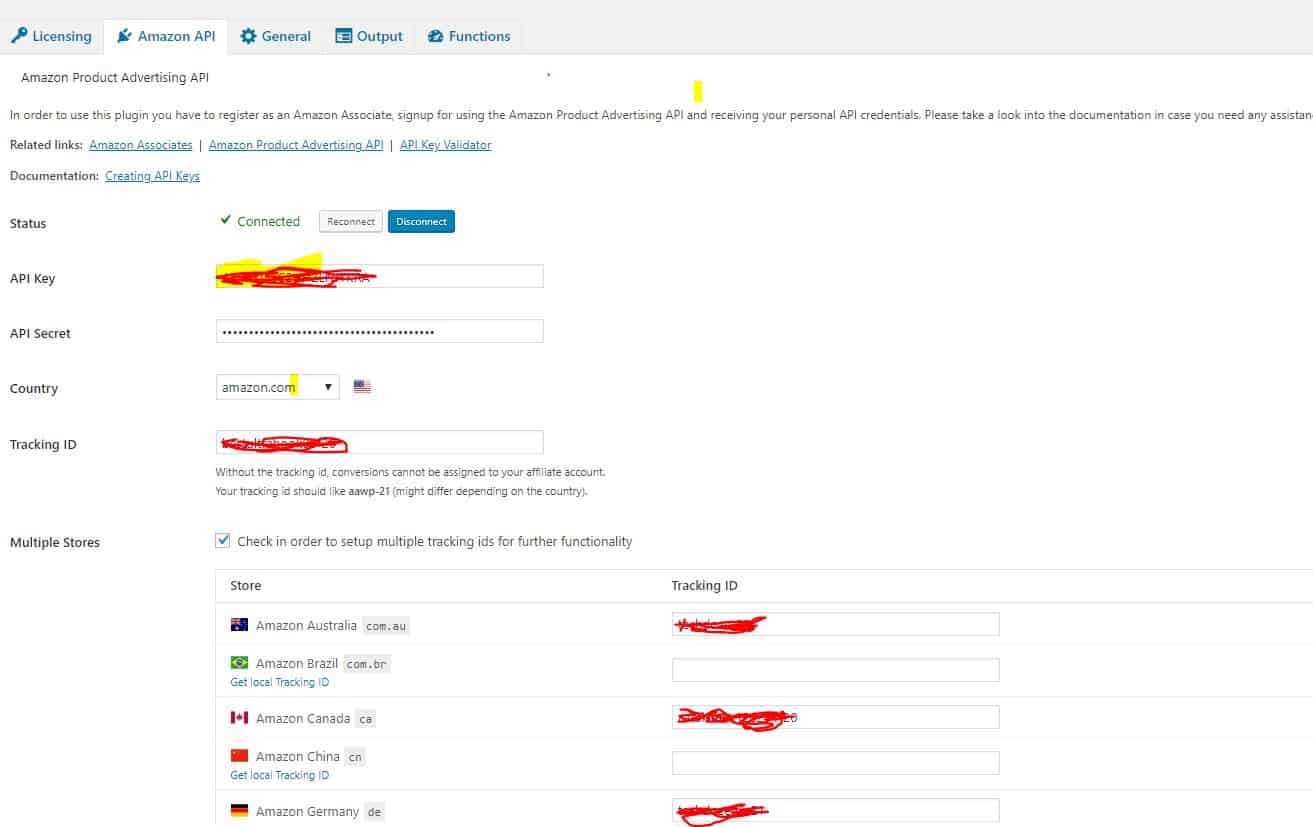Focus the main Tracking ID field
1313x827 pixels.
[x=380, y=442]
